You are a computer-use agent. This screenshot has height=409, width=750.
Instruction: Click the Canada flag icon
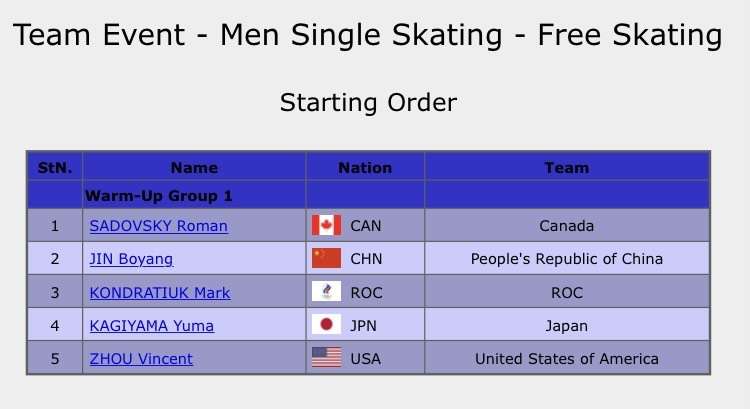pos(326,225)
